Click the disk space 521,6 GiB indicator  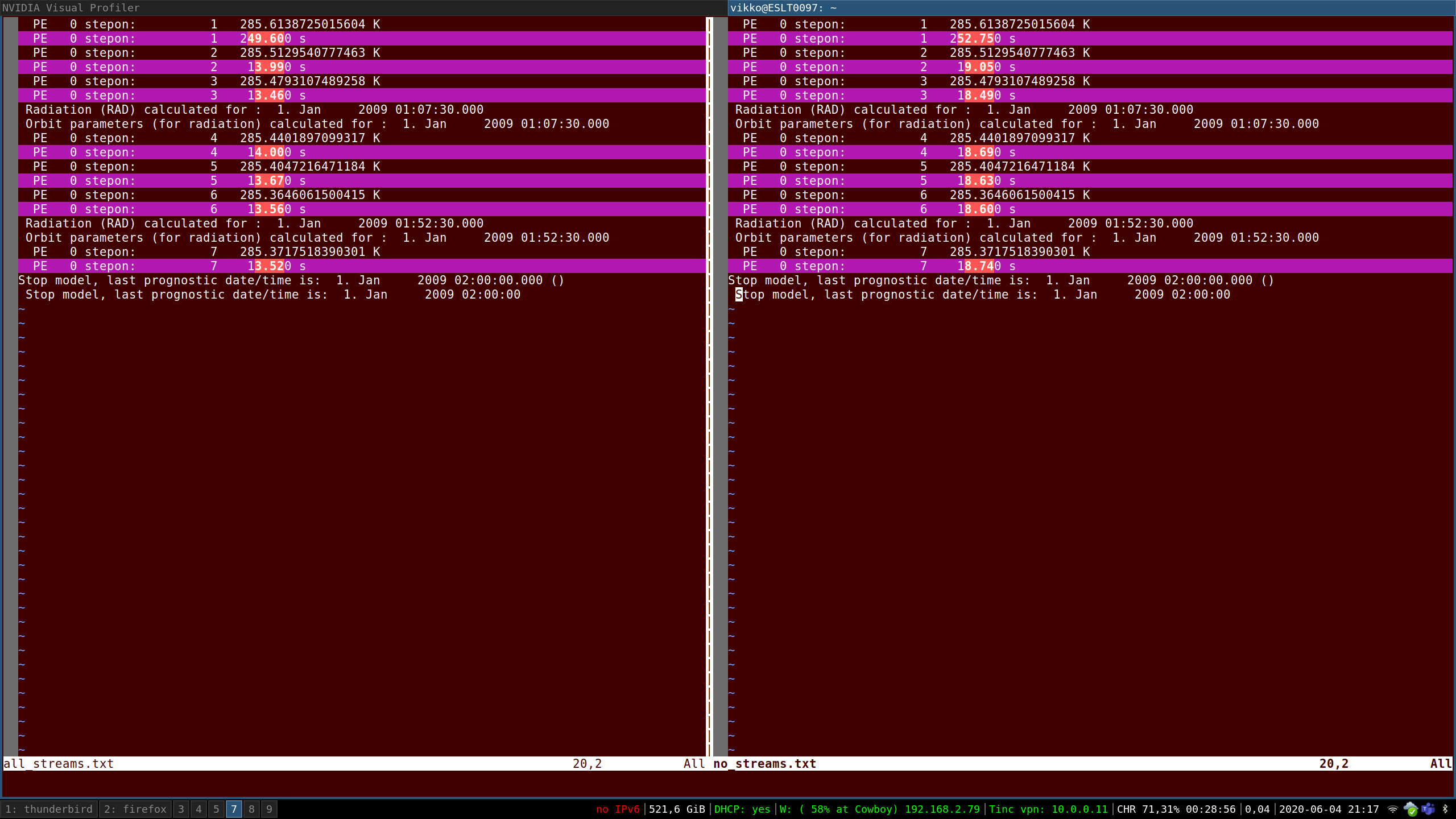677,809
